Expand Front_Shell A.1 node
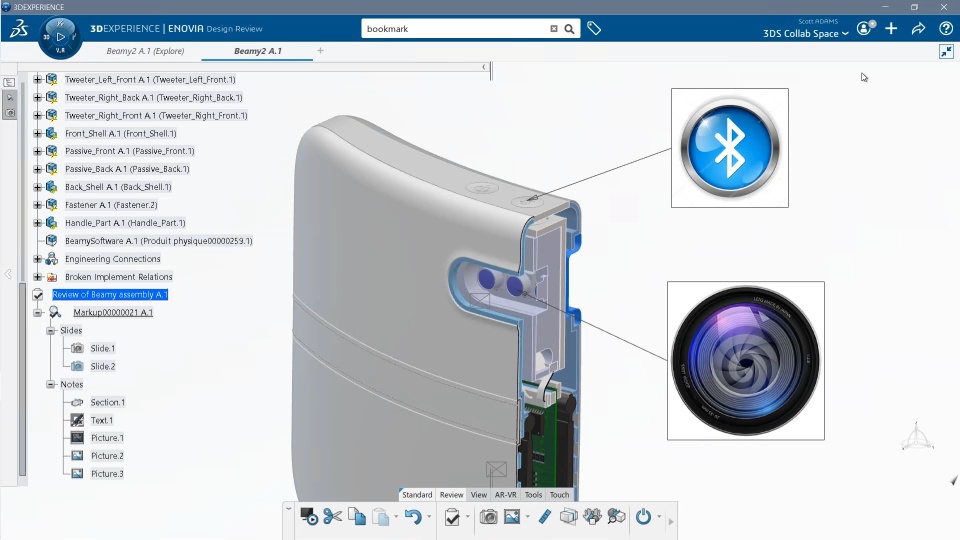 37,133
